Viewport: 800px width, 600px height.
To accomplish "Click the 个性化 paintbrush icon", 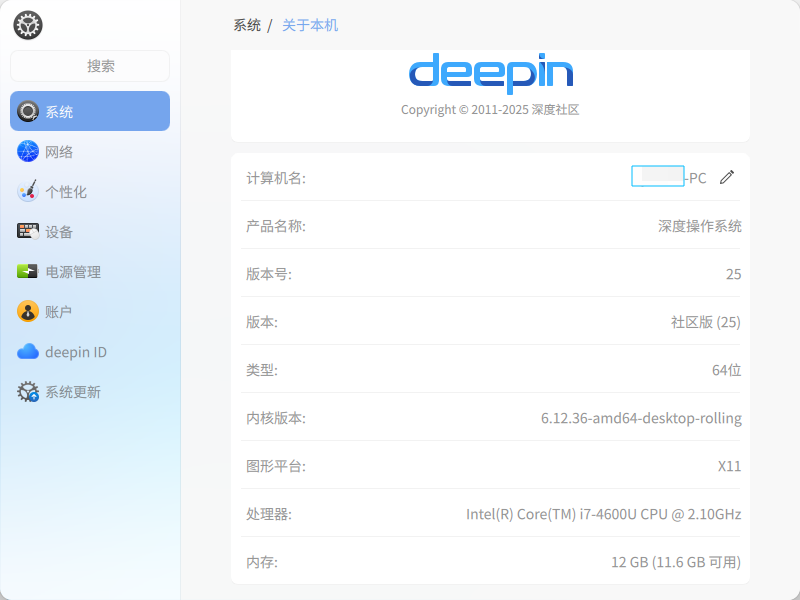I will pyautogui.click(x=28, y=191).
